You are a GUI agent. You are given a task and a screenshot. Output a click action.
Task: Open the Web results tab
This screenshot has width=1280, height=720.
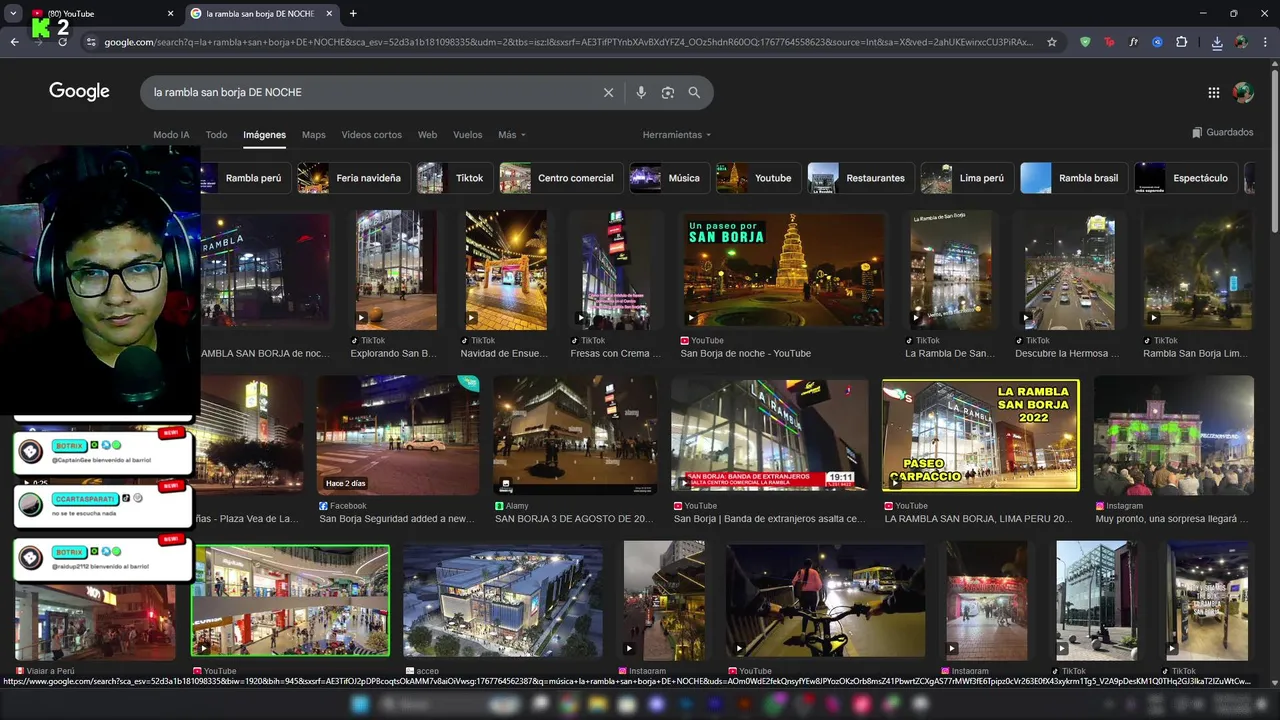pos(427,135)
